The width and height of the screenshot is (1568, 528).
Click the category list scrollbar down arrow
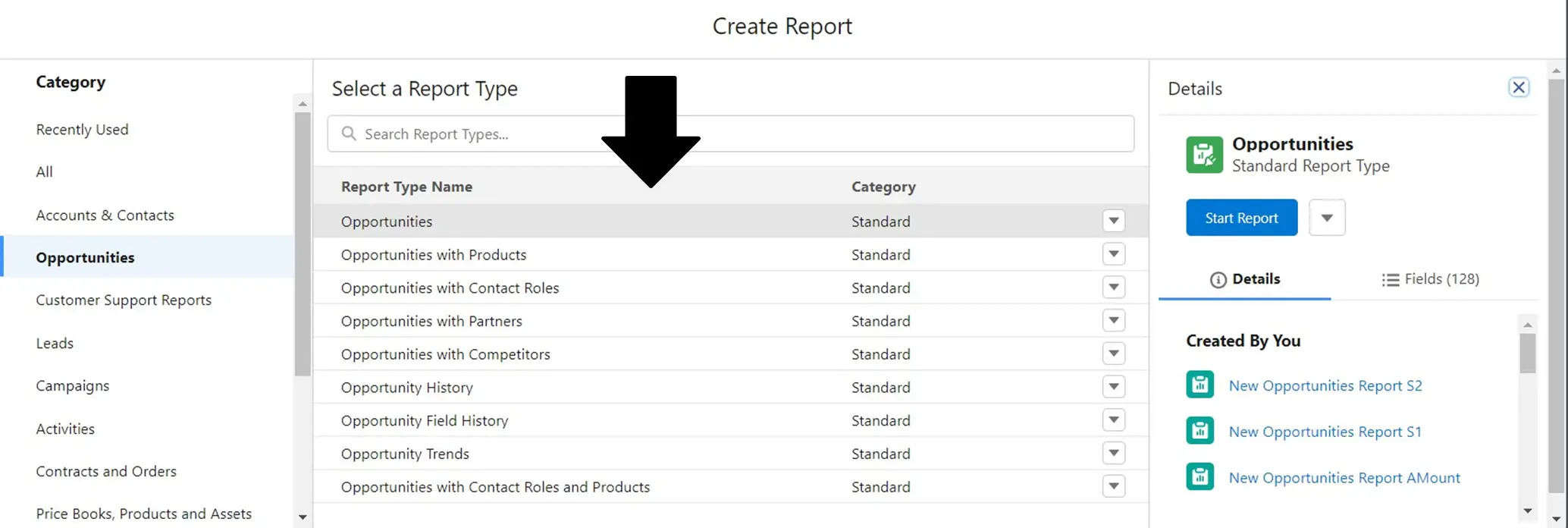[303, 517]
